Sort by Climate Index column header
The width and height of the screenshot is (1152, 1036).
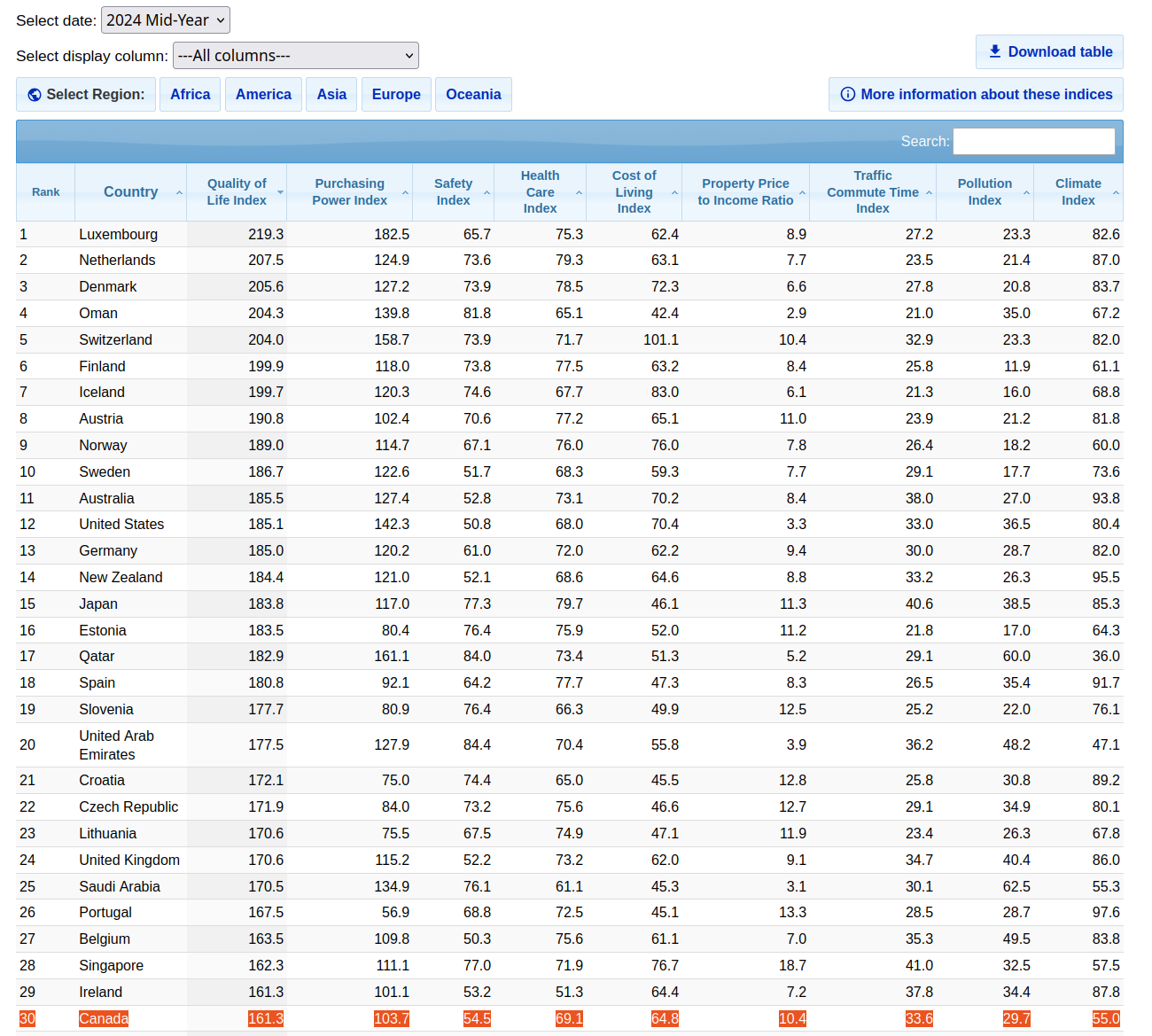coord(1078,192)
